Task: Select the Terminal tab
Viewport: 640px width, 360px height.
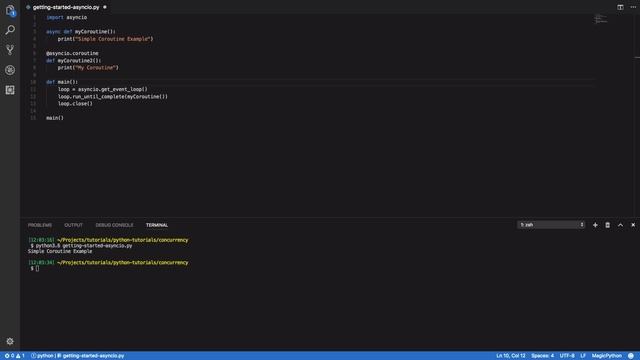Action: tap(157, 225)
